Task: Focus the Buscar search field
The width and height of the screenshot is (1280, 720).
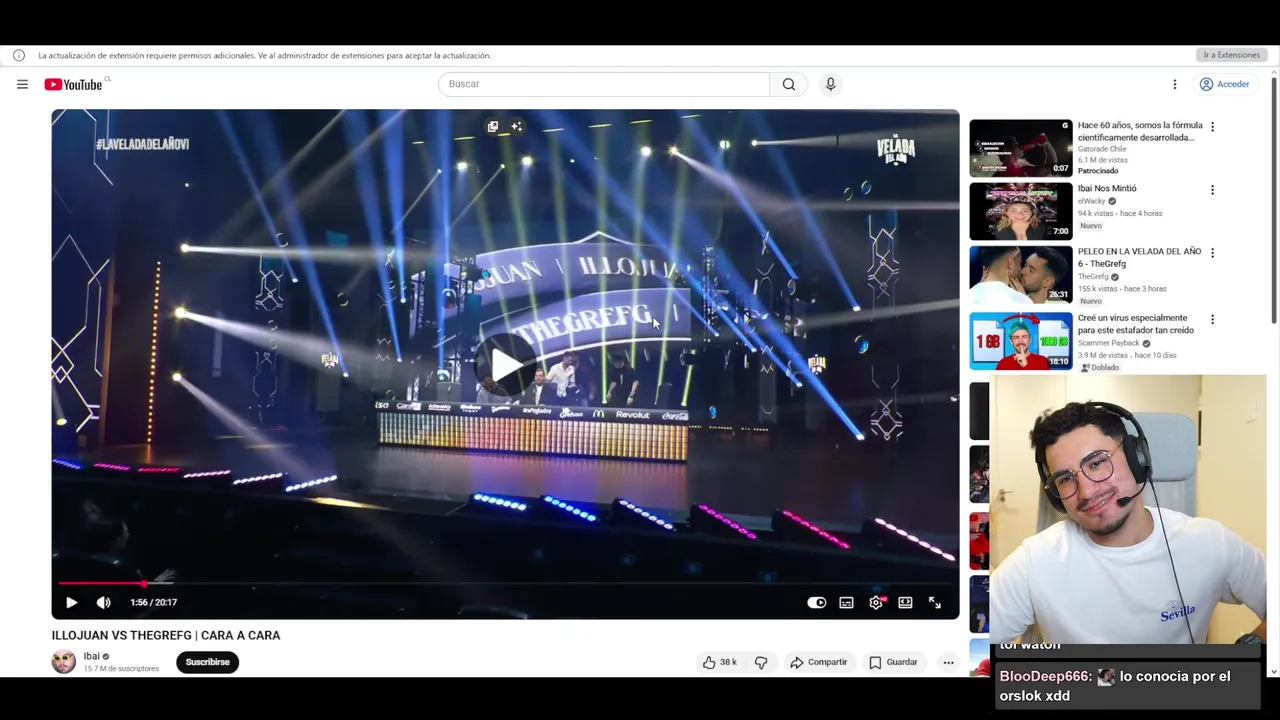Action: pos(604,84)
